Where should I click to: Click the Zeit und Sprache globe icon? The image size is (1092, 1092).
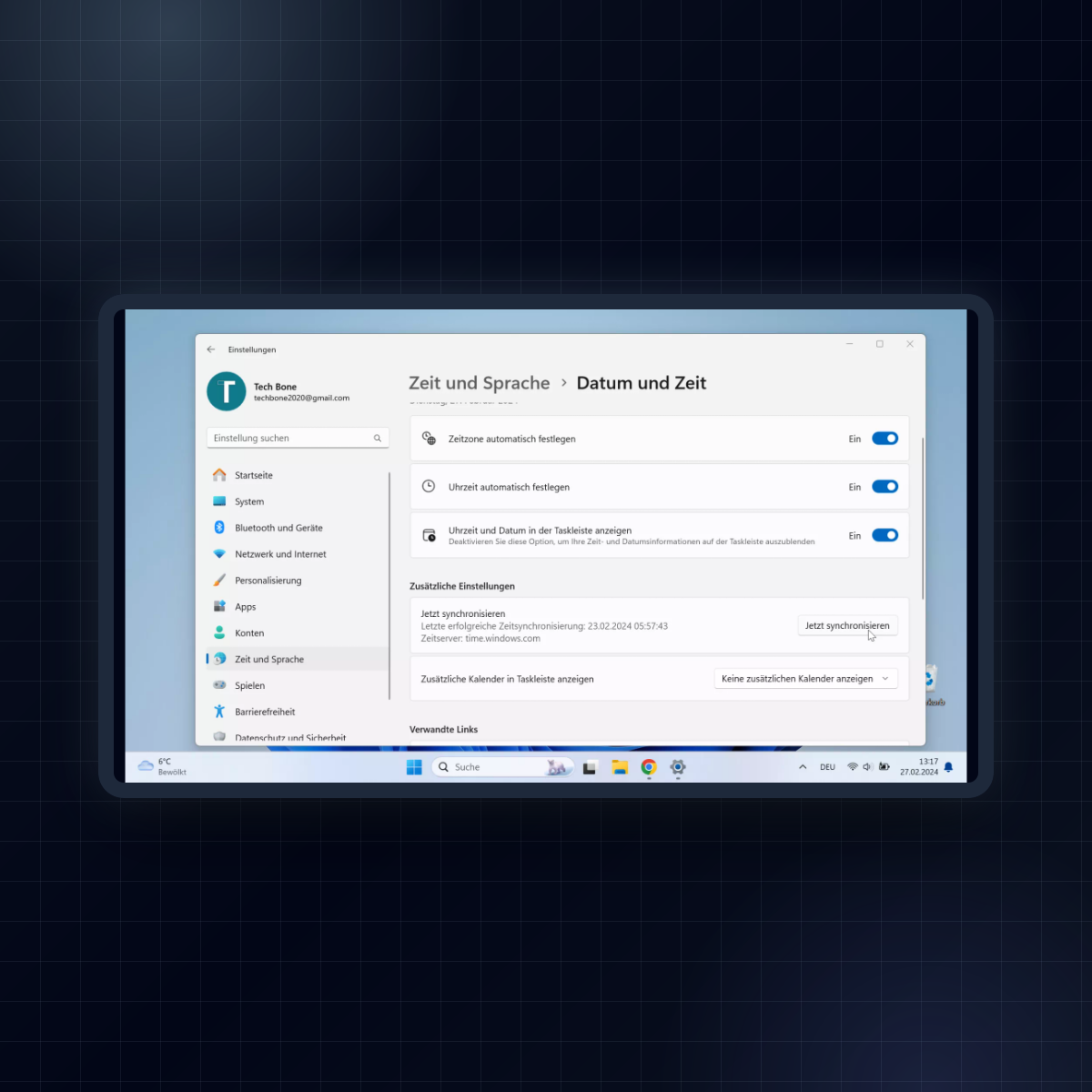219,659
